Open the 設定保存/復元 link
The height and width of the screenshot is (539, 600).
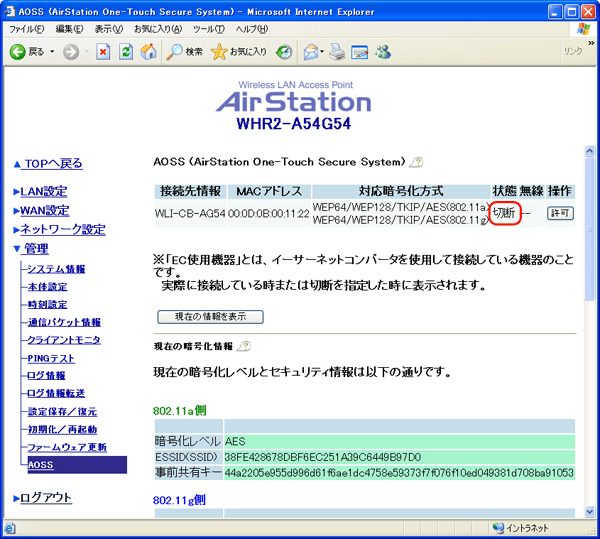62,412
